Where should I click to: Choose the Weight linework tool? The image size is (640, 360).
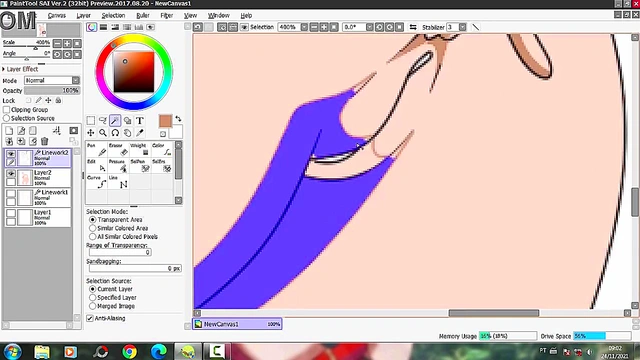pos(140,149)
